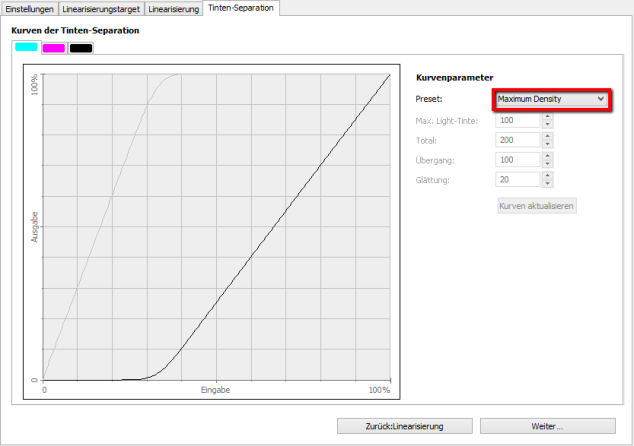
Task: Click the Max. Light-Tinte value field
Action: click(x=517, y=120)
